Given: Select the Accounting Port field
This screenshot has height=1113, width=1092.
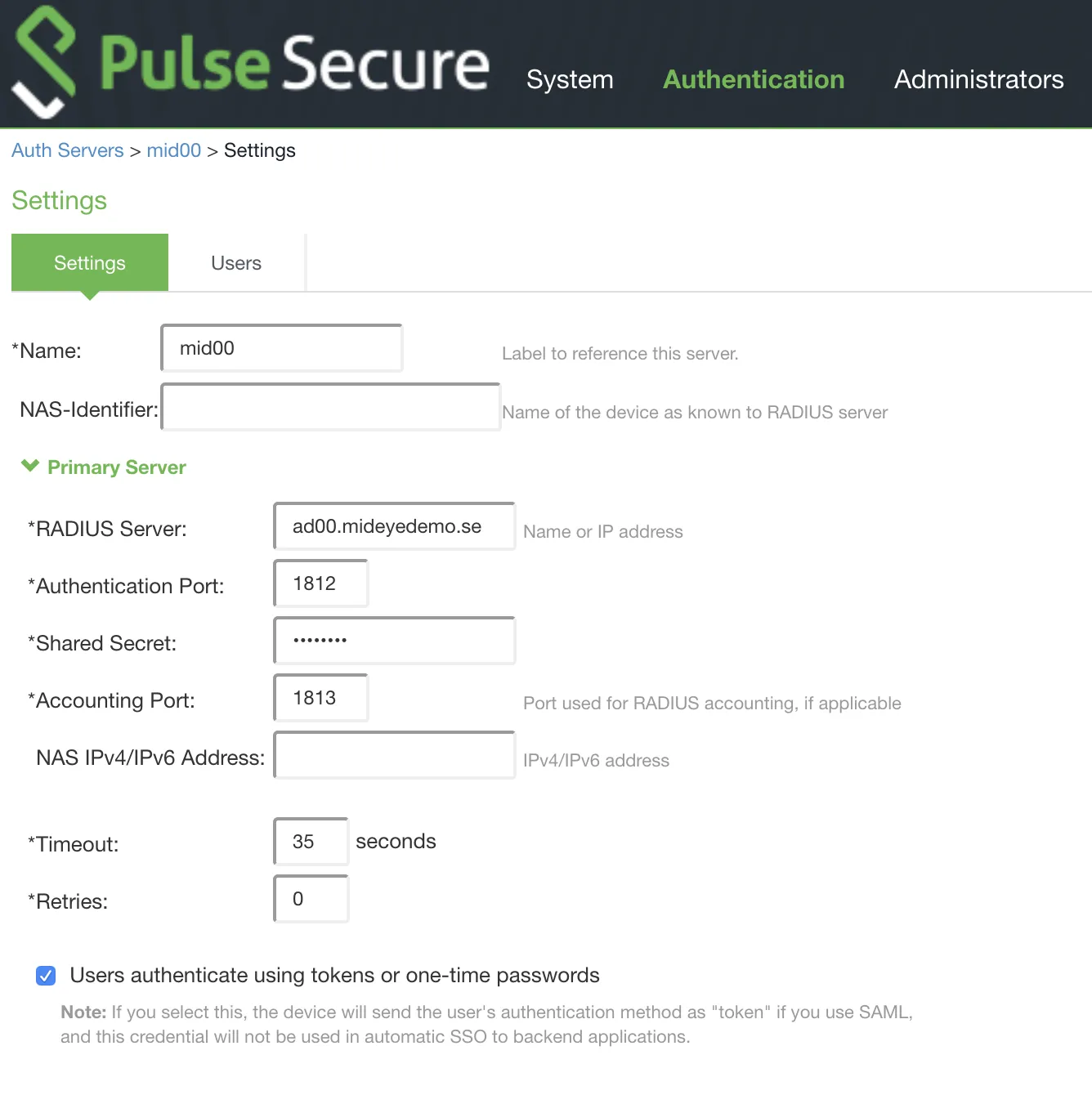Looking at the screenshot, I should [320, 697].
